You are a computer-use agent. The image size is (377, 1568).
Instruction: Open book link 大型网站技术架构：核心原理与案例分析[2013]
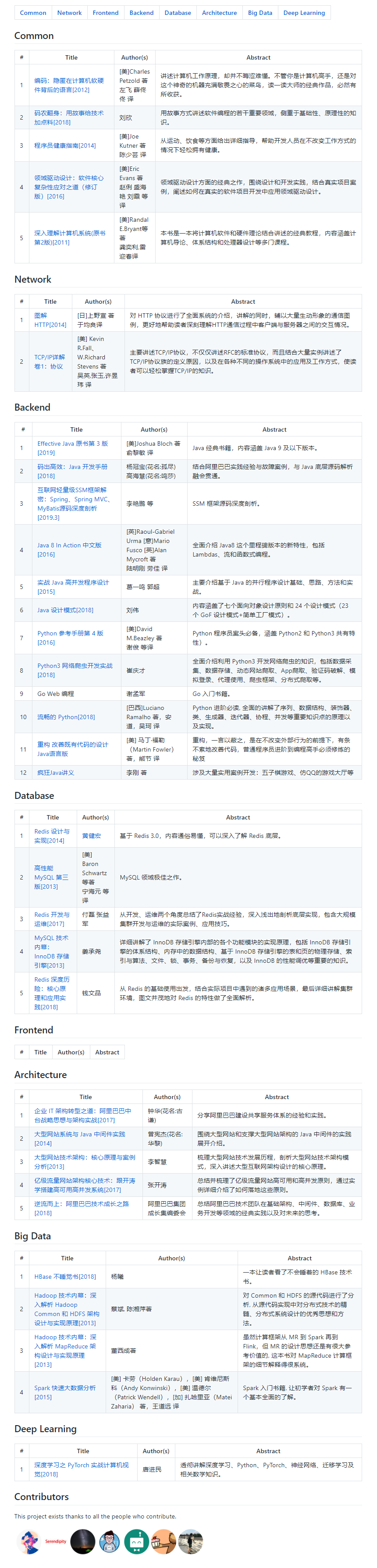[x=85, y=1162]
